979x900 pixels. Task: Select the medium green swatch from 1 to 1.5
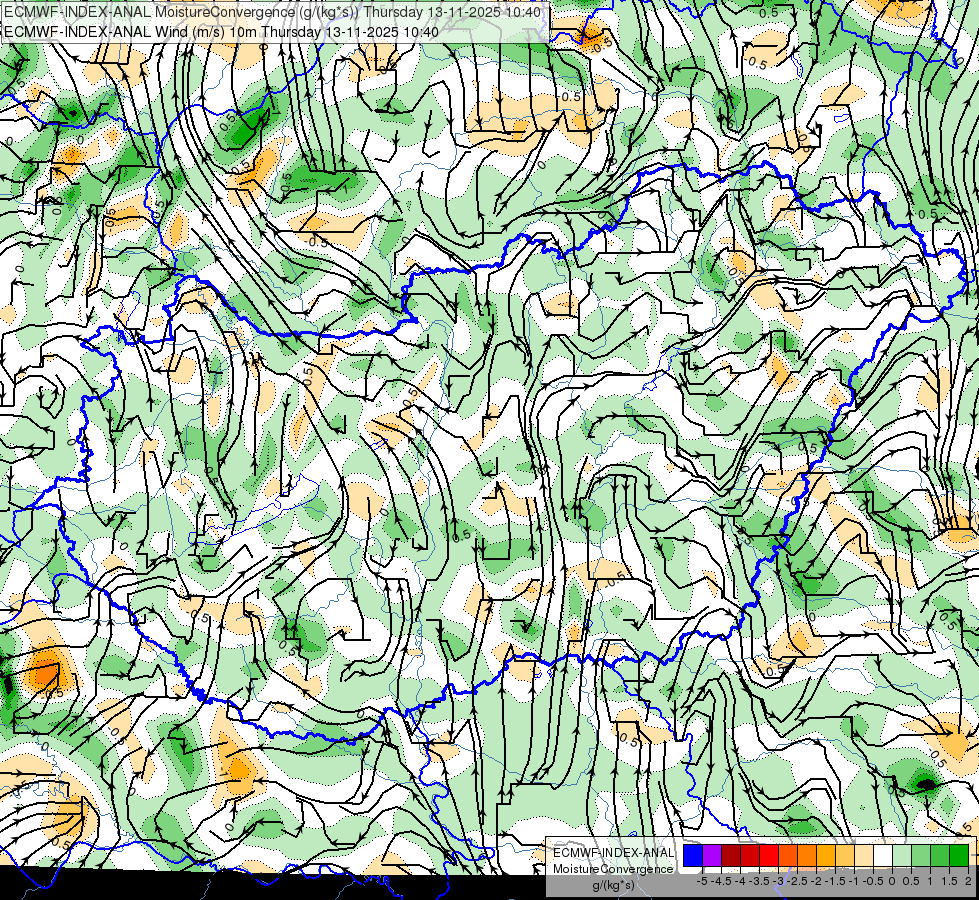tap(940, 856)
